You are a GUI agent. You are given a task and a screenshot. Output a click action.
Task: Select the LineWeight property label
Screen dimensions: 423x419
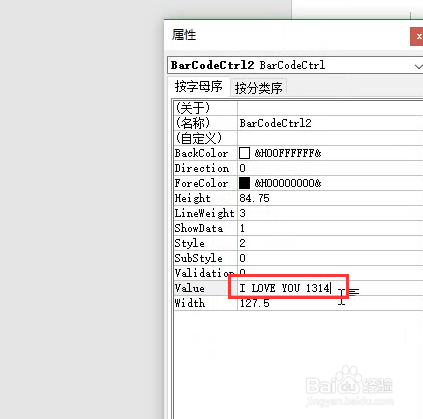tap(204, 213)
